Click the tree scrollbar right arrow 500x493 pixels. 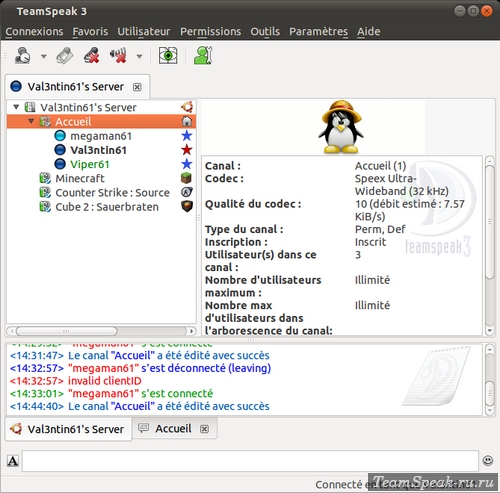click(191, 331)
